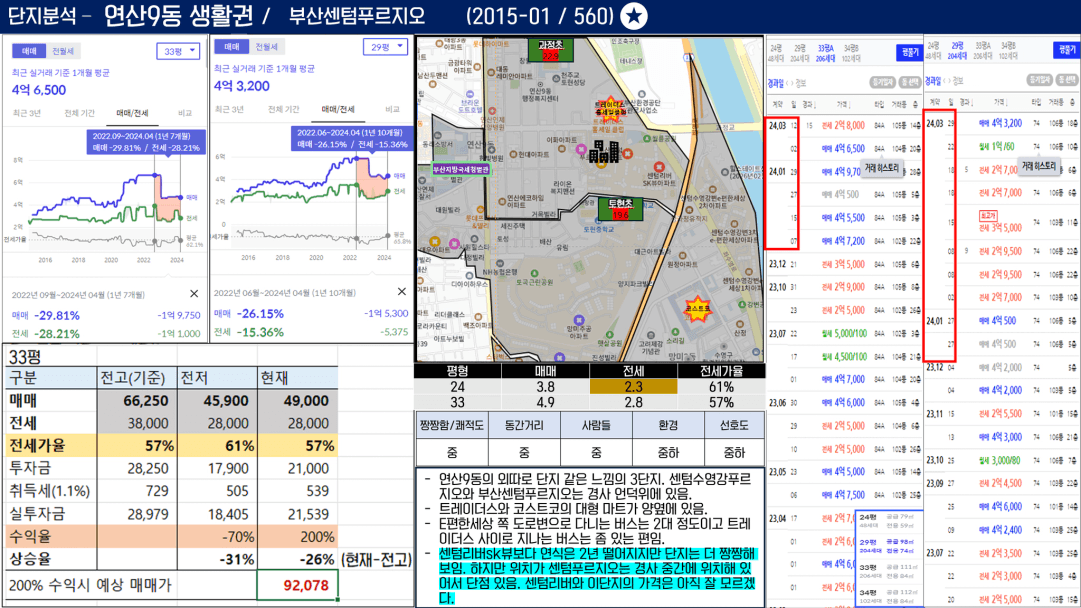Sort by 가격 column in 29평 list

(1000, 102)
